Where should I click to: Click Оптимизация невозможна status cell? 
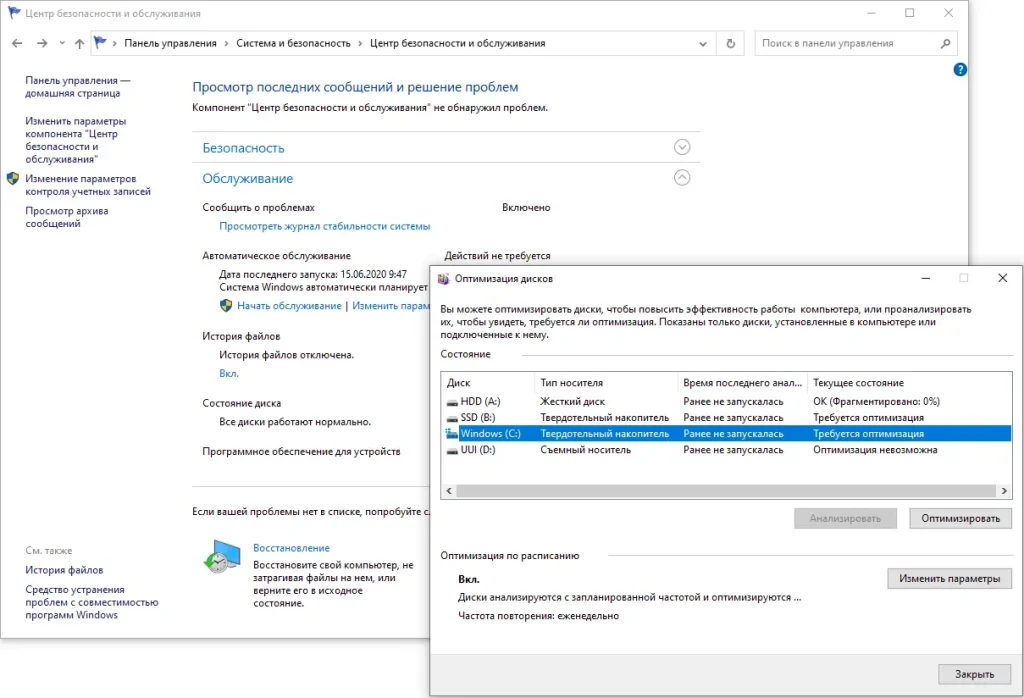[875, 450]
